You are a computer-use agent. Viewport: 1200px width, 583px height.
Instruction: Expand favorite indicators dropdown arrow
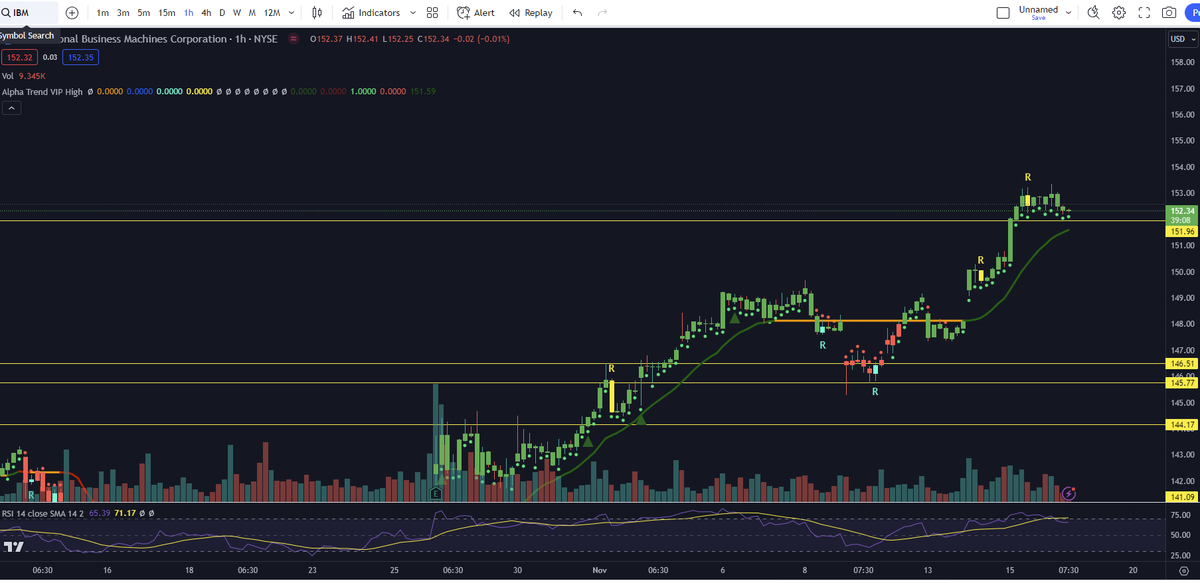(x=413, y=13)
